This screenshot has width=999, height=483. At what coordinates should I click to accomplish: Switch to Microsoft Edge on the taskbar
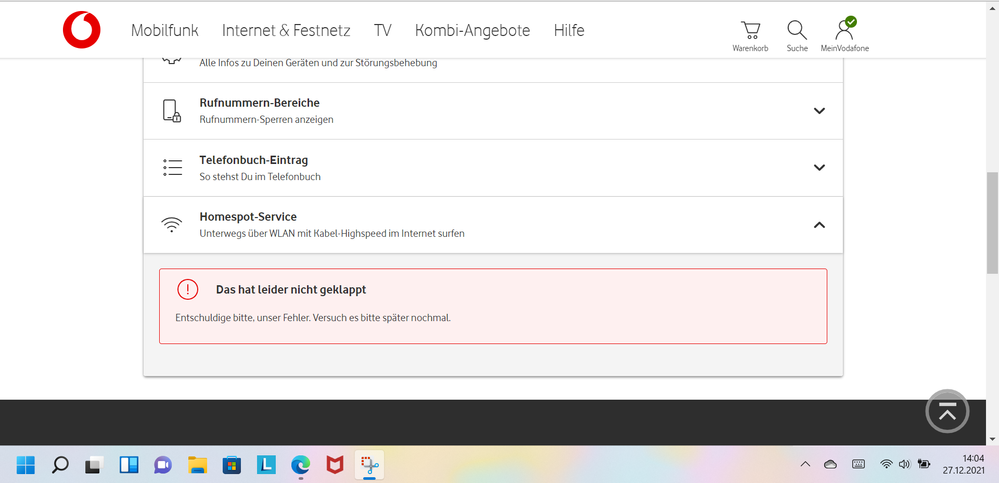301,465
